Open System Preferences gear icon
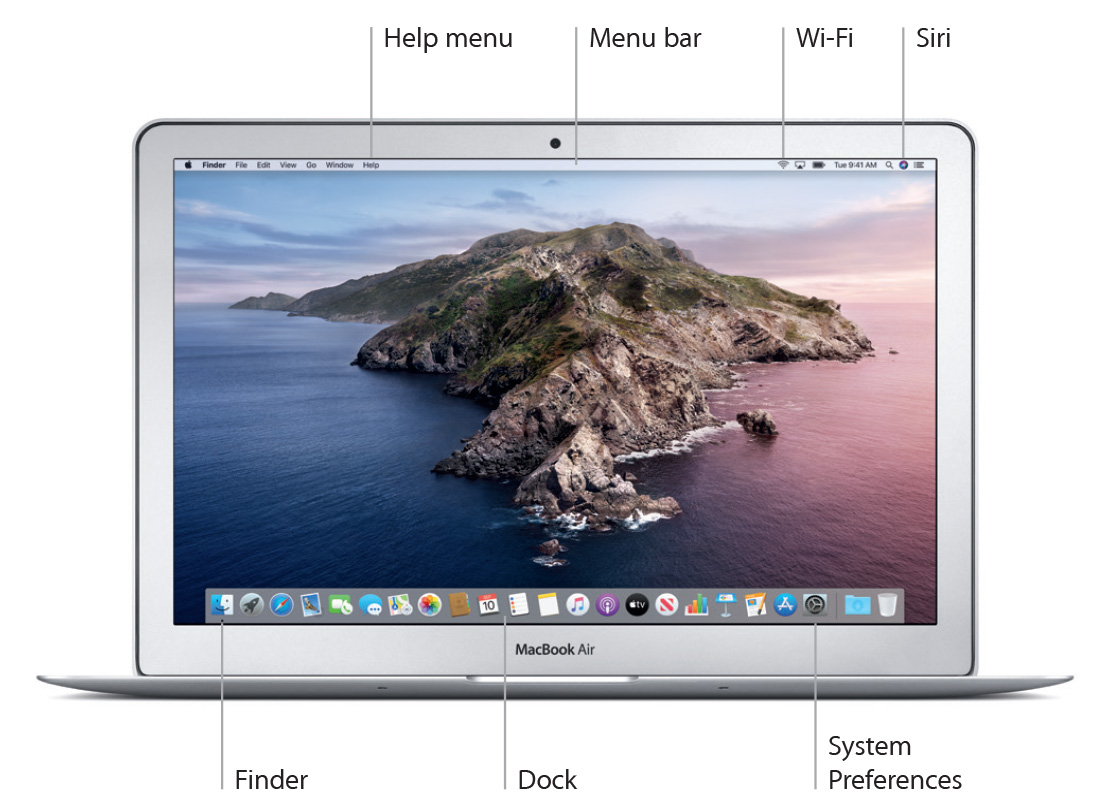Image resolution: width=1100 pixels, height=805 pixels. point(815,605)
